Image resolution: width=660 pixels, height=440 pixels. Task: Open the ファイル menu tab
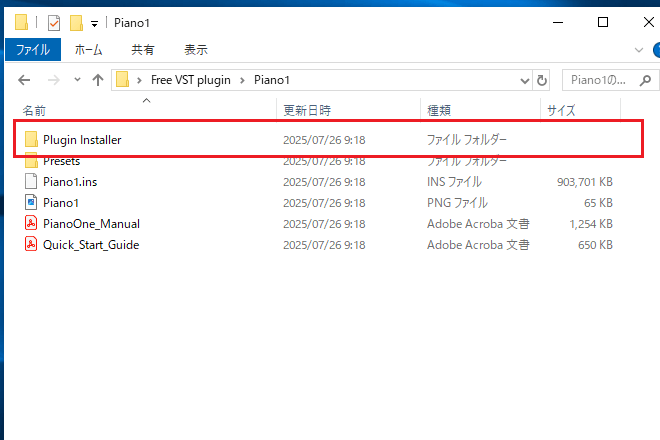pos(33,50)
